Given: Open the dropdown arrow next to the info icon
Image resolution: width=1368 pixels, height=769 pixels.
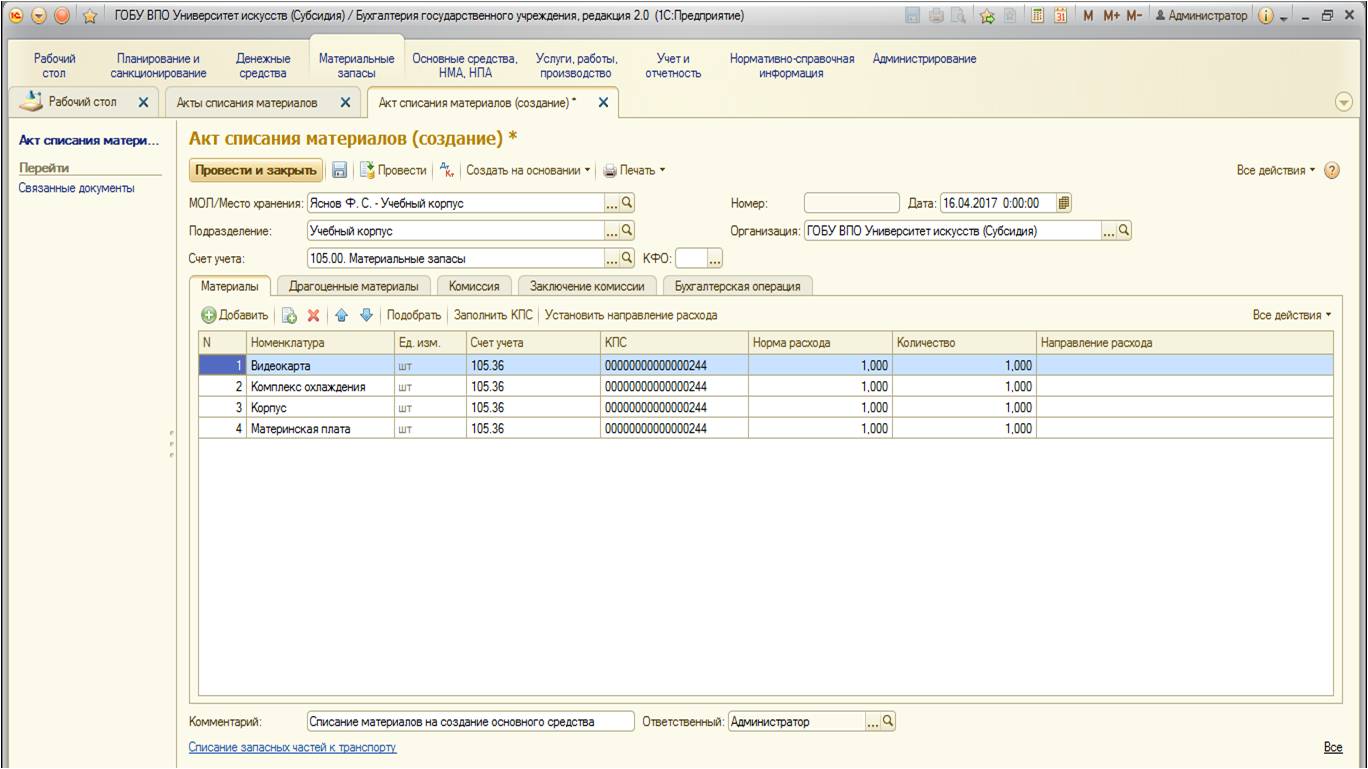Looking at the screenshot, I should coord(1283,17).
